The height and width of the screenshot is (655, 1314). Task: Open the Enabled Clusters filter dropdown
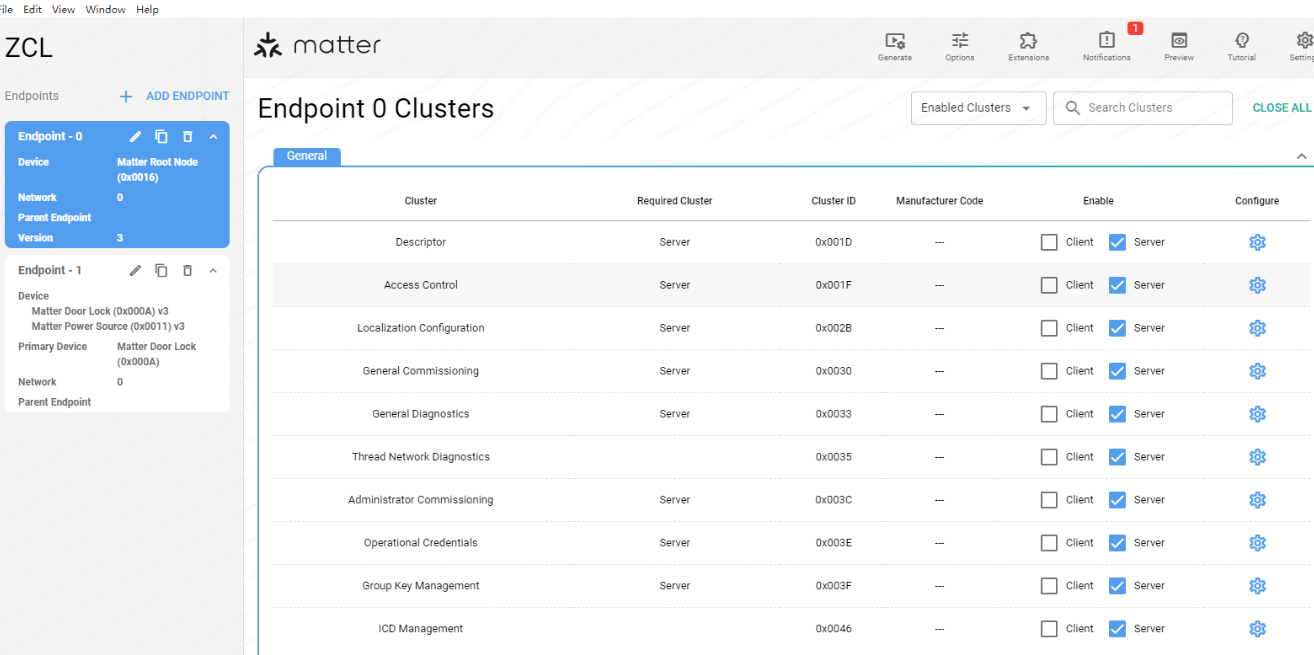[x=978, y=108]
